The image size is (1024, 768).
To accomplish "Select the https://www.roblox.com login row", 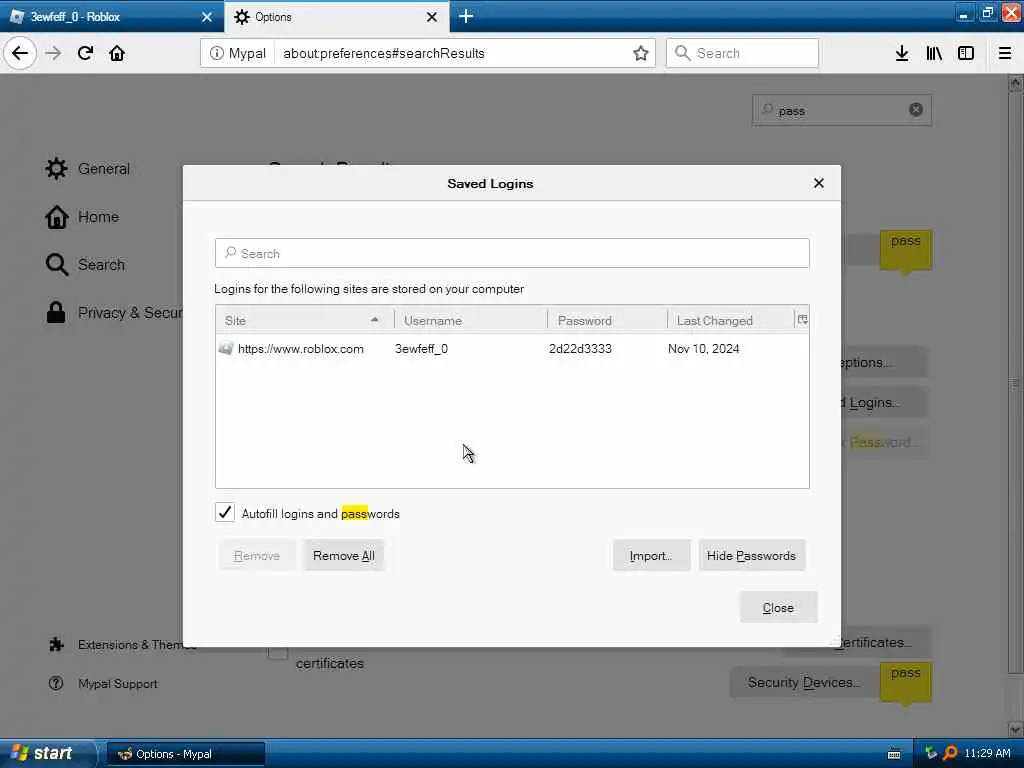I will (x=512, y=349).
